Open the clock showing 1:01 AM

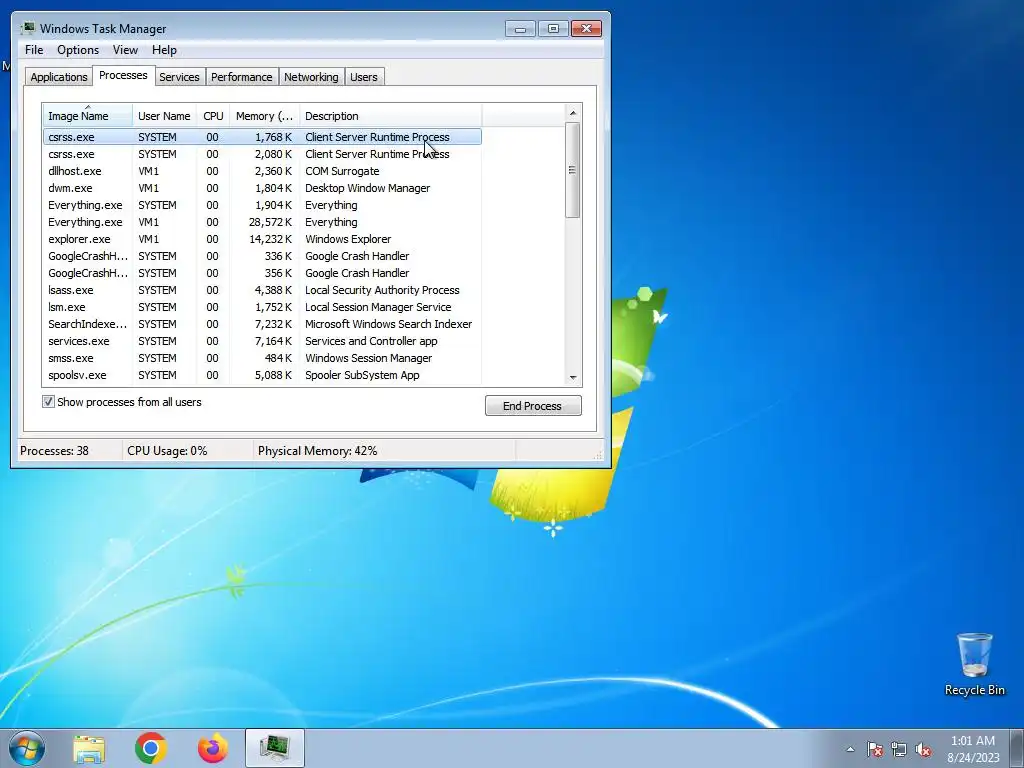973,749
